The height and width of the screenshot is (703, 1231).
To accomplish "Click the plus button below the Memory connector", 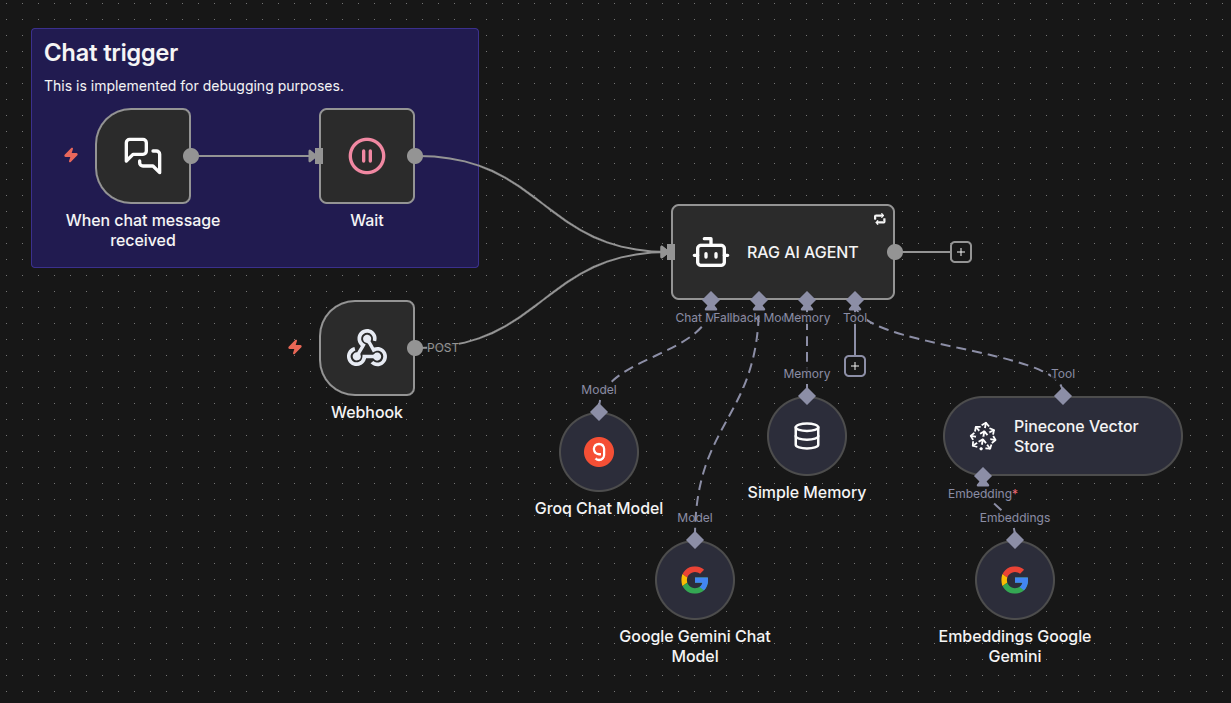I will [x=855, y=365].
